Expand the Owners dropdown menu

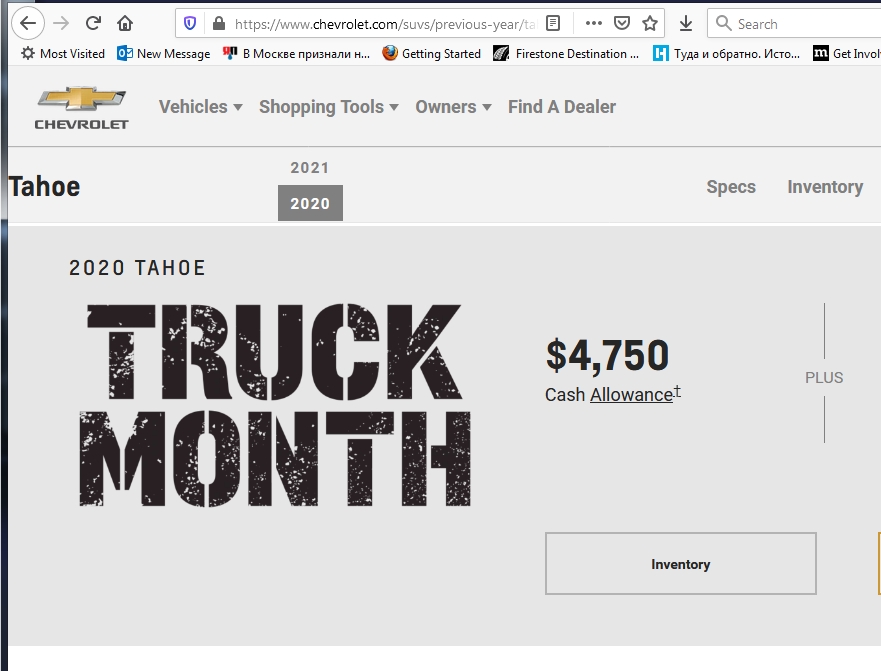453,107
